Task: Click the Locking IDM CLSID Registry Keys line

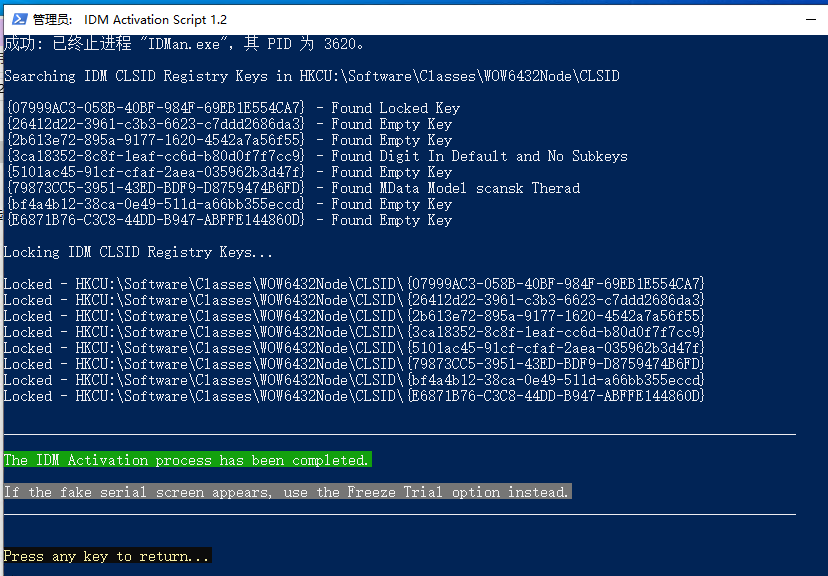Action: tap(138, 252)
